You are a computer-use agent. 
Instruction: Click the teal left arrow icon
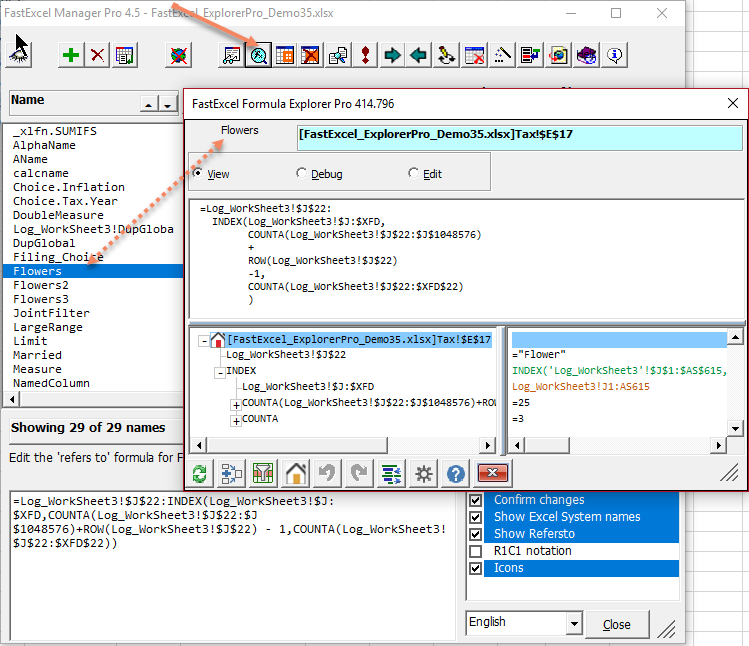(x=419, y=55)
